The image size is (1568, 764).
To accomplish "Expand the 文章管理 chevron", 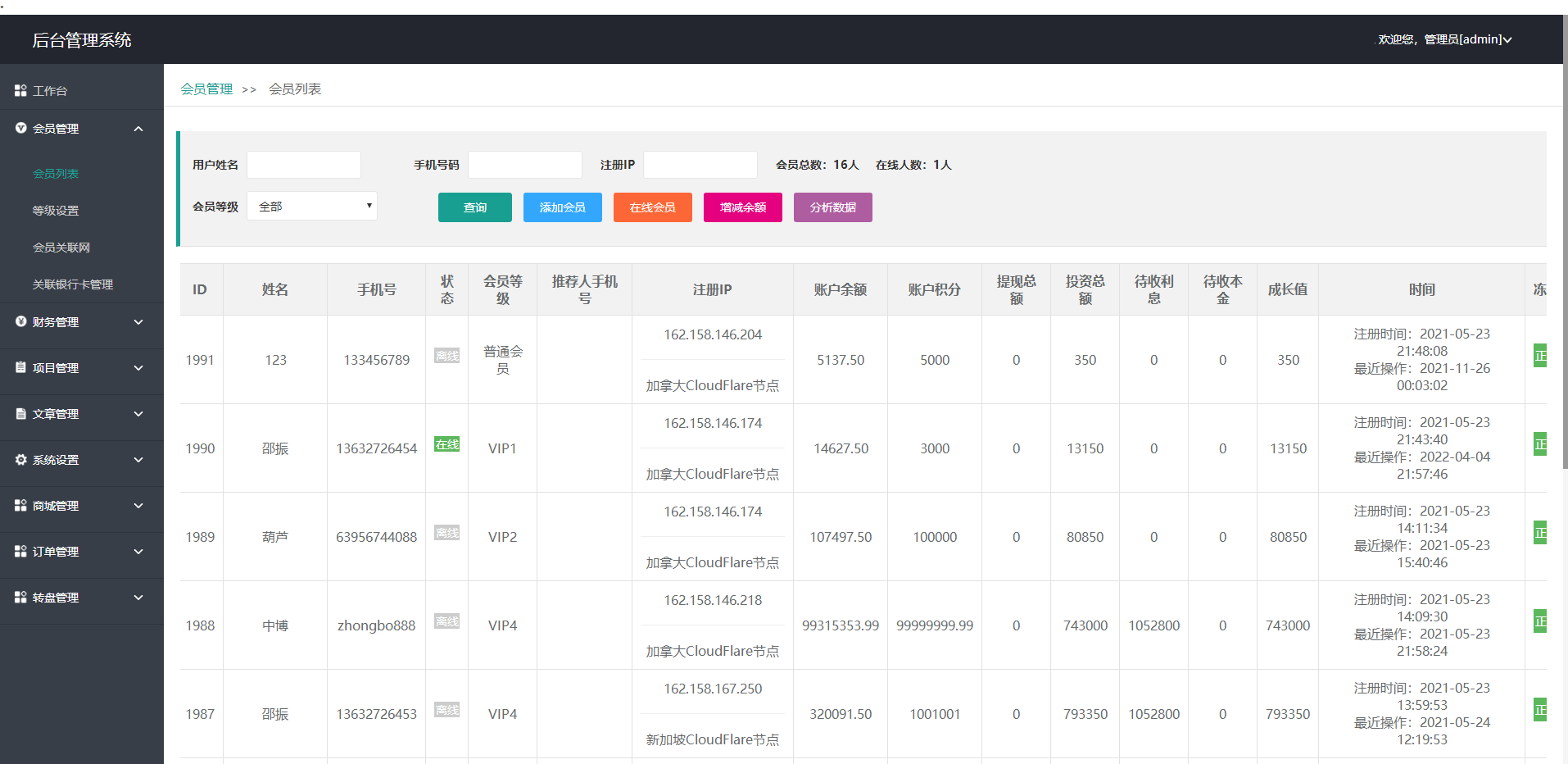I will coord(138,414).
